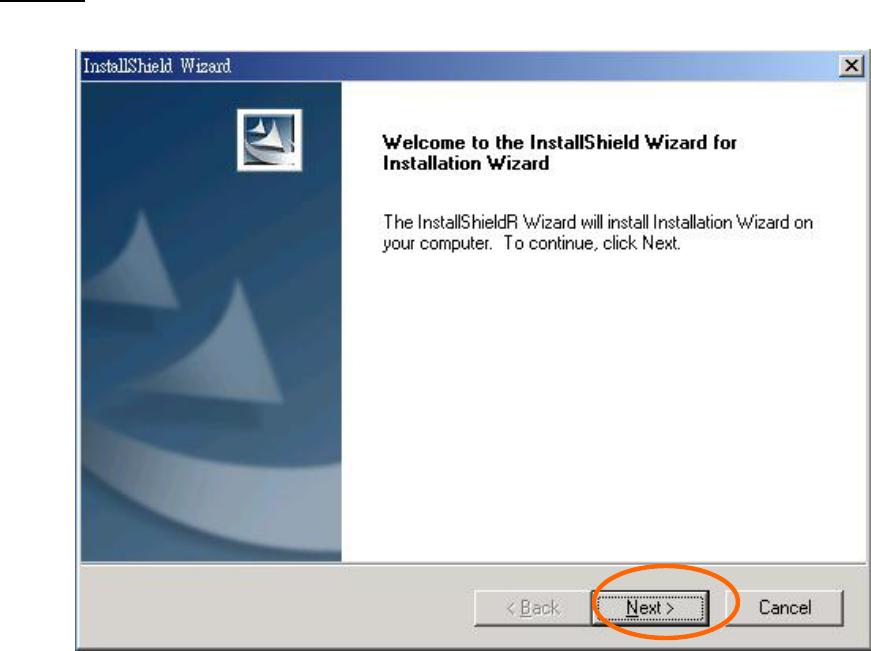This screenshot has width=871, height=651.
Task: Click the 'Welcome to the InstallShield Wizard' heading
Action: pyautogui.click(x=559, y=143)
